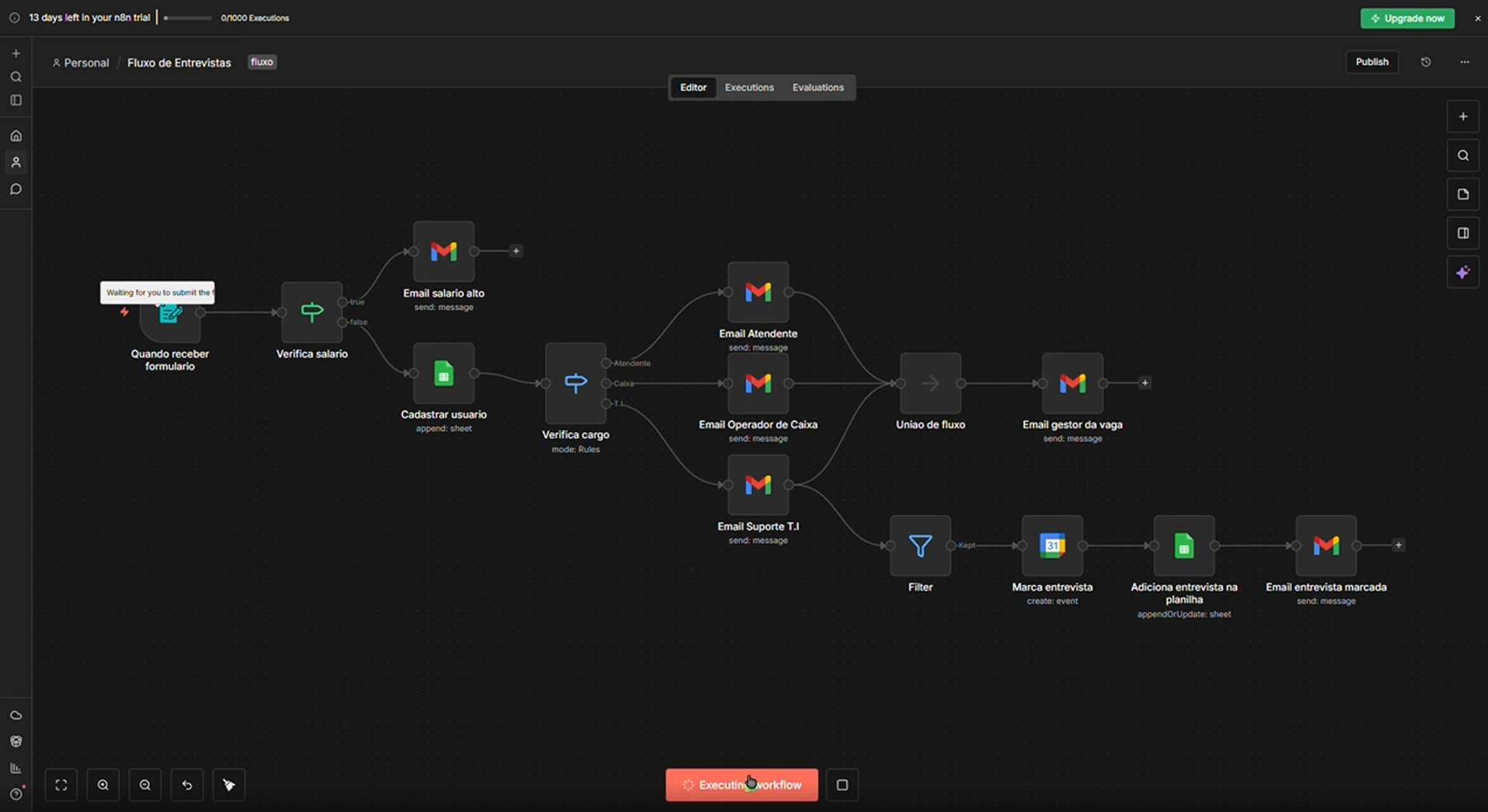Open search from the left sidebar
This screenshot has width=1488, height=812.
click(x=16, y=77)
